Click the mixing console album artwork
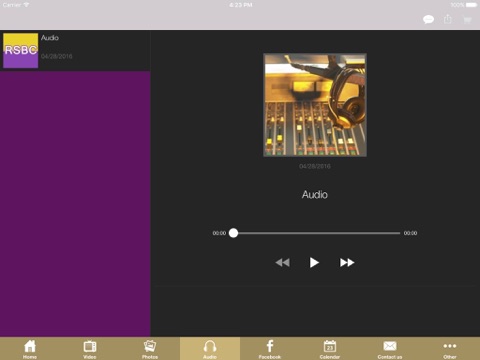This screenshot has height=360, width=480. coord(315,105)
